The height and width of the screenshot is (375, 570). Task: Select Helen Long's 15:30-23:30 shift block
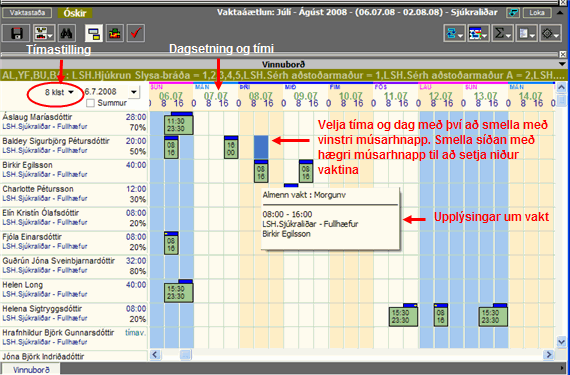178,291
